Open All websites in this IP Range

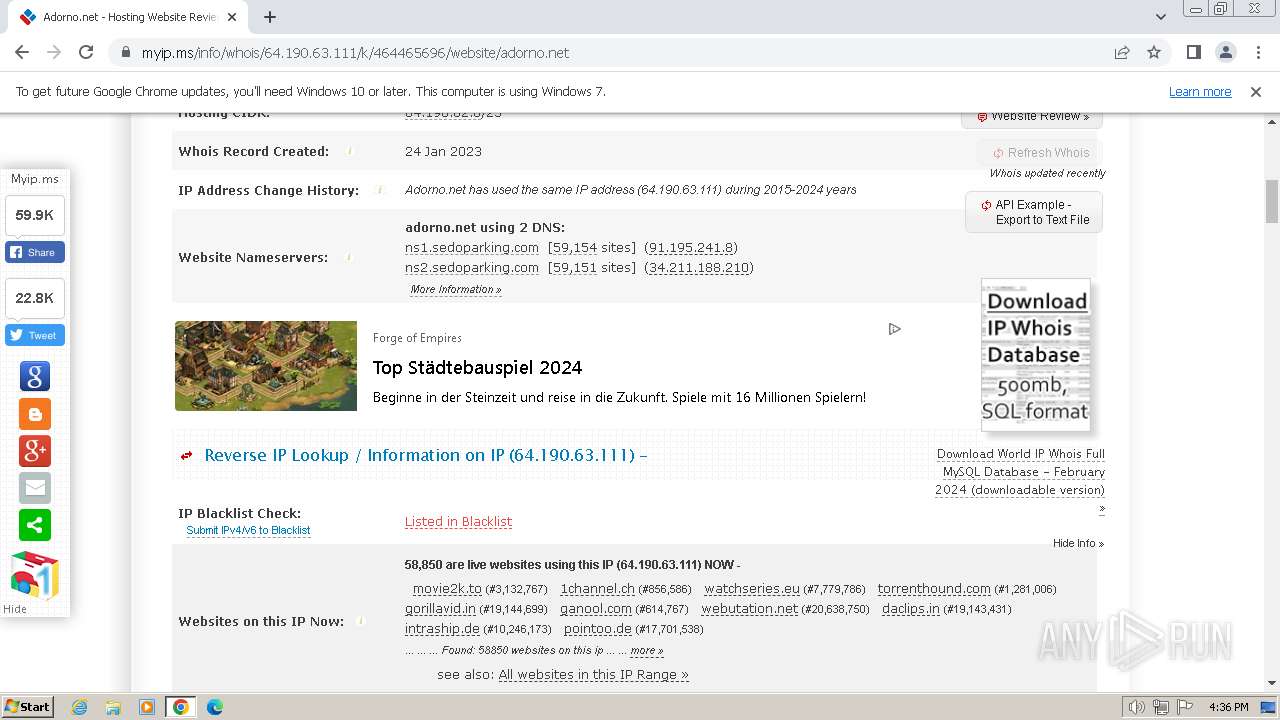click(x=594, y=675)
